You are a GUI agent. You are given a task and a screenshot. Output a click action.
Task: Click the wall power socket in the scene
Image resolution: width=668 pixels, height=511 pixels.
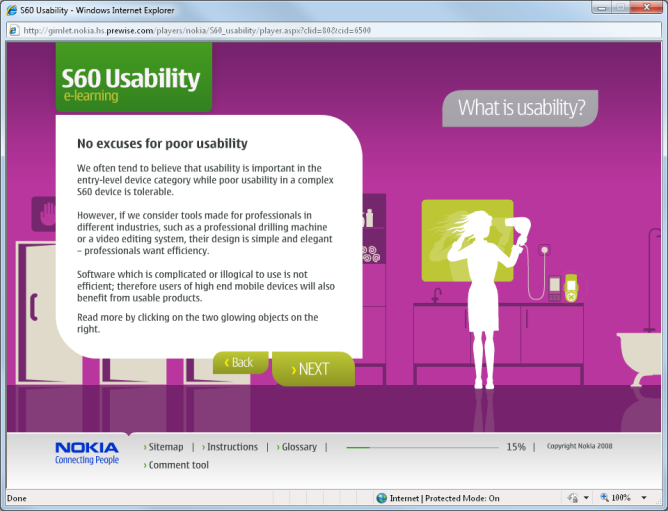[544, 250]
